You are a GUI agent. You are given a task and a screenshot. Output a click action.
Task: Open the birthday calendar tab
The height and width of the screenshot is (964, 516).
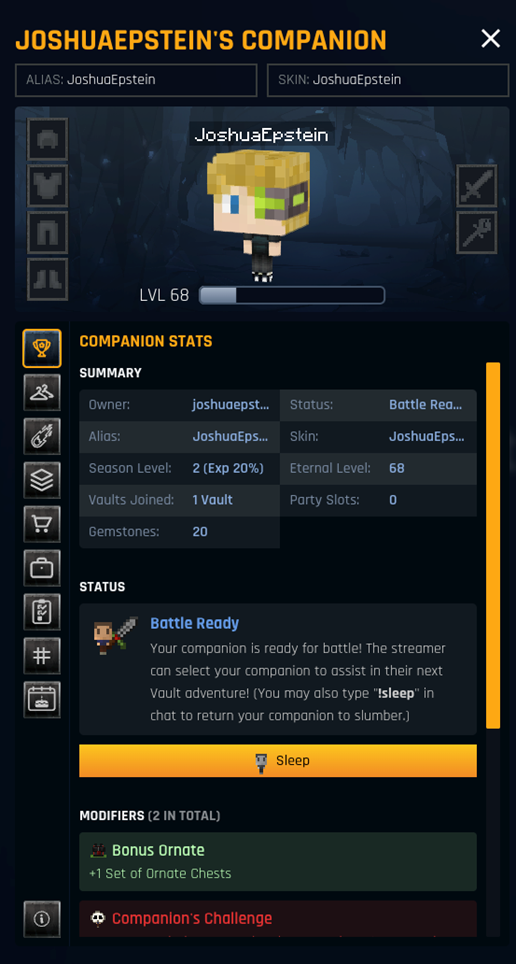tap(42, 700)
